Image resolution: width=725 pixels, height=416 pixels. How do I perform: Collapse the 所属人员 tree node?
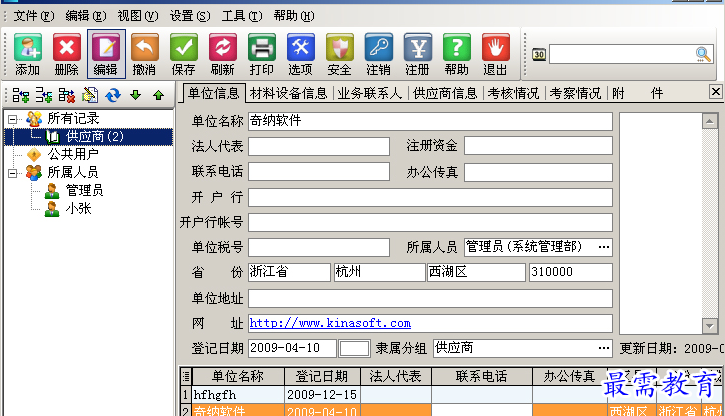click(12, 173)
